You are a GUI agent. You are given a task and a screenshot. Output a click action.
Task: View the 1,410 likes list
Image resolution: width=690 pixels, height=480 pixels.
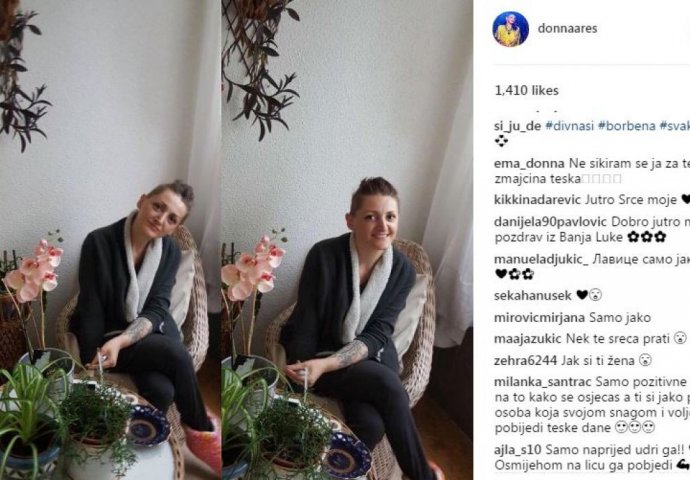[x=527, y=91]
